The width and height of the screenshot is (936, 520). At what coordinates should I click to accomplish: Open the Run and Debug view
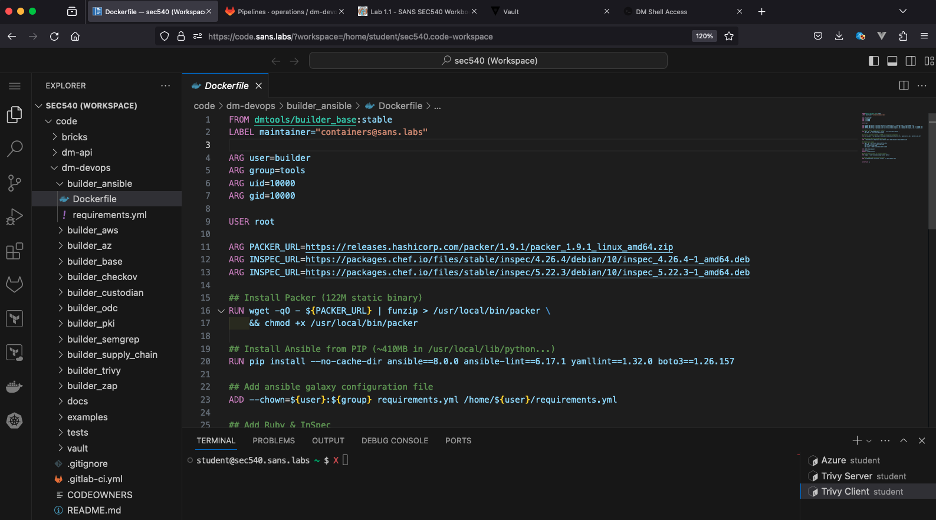tap(15, 217)
